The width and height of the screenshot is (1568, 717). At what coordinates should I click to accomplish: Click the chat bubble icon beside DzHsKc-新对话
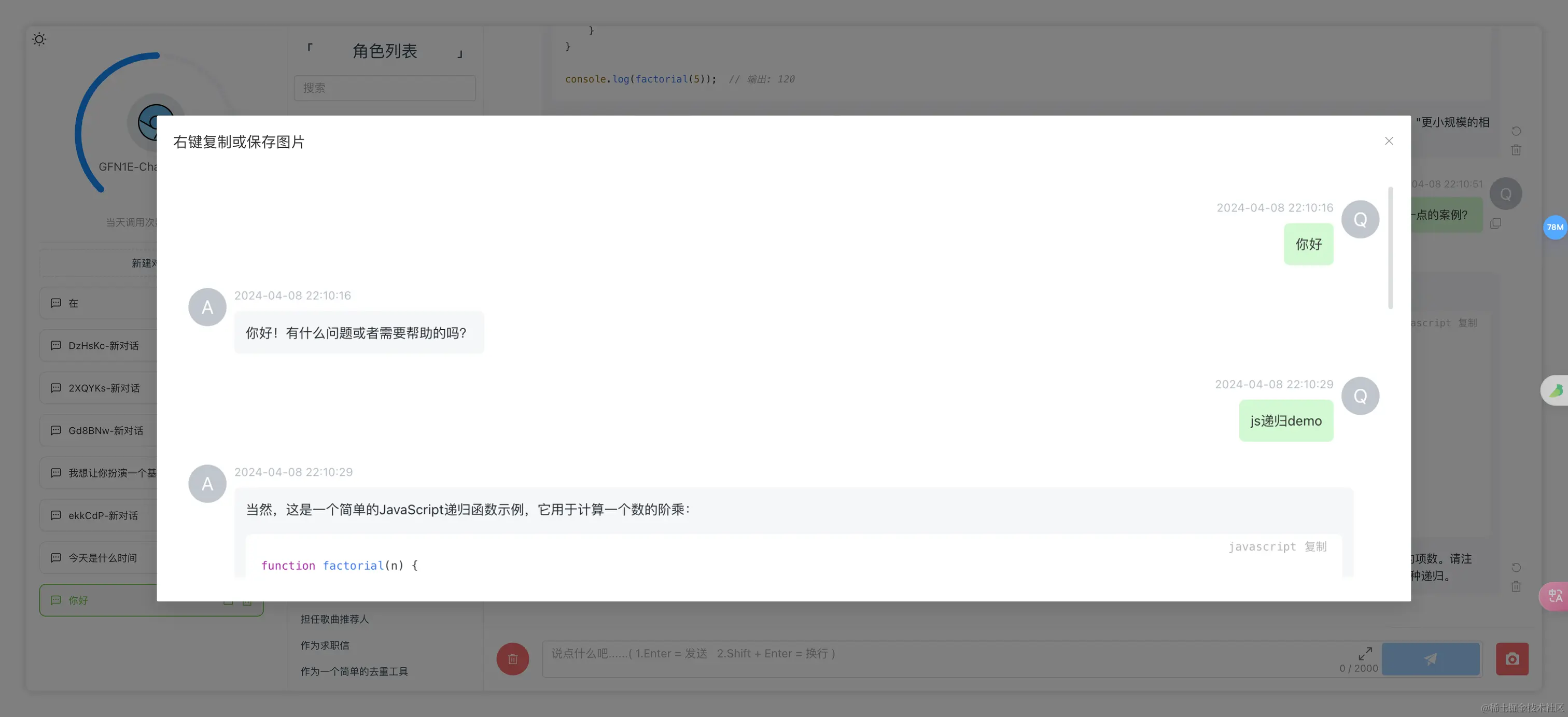tap(55, 345)
